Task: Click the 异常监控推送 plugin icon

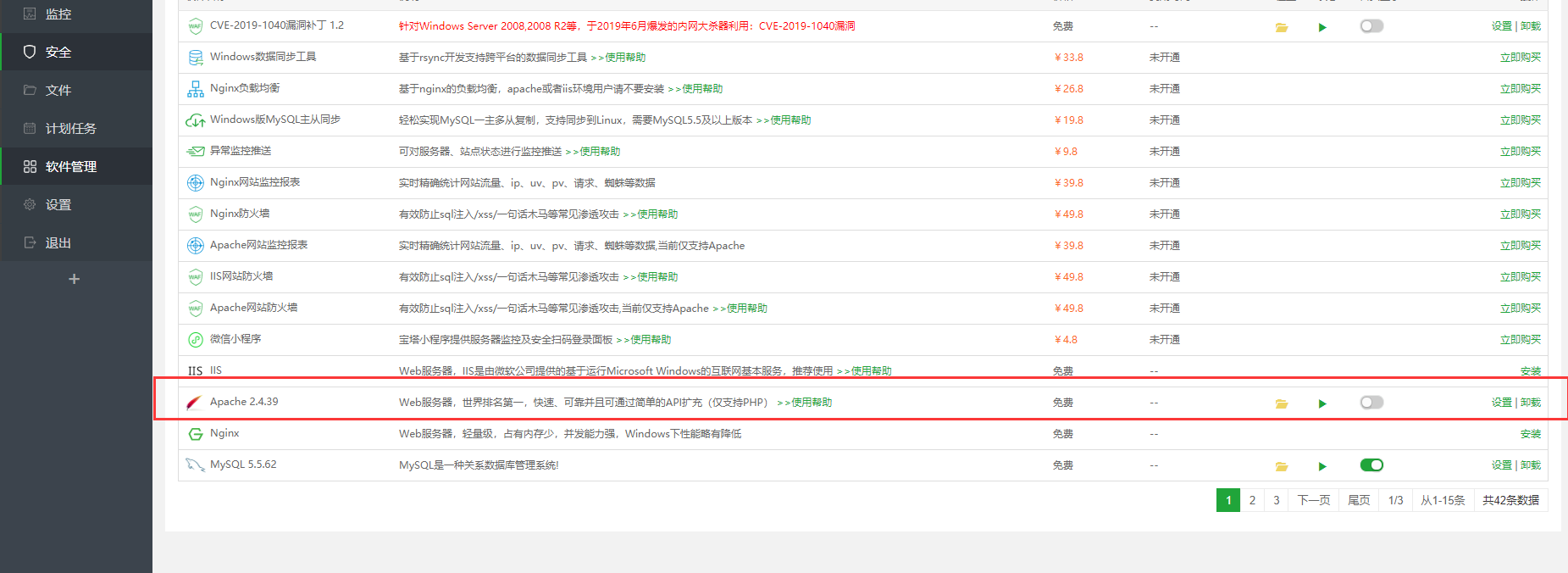Action: (x=195, y=152)
